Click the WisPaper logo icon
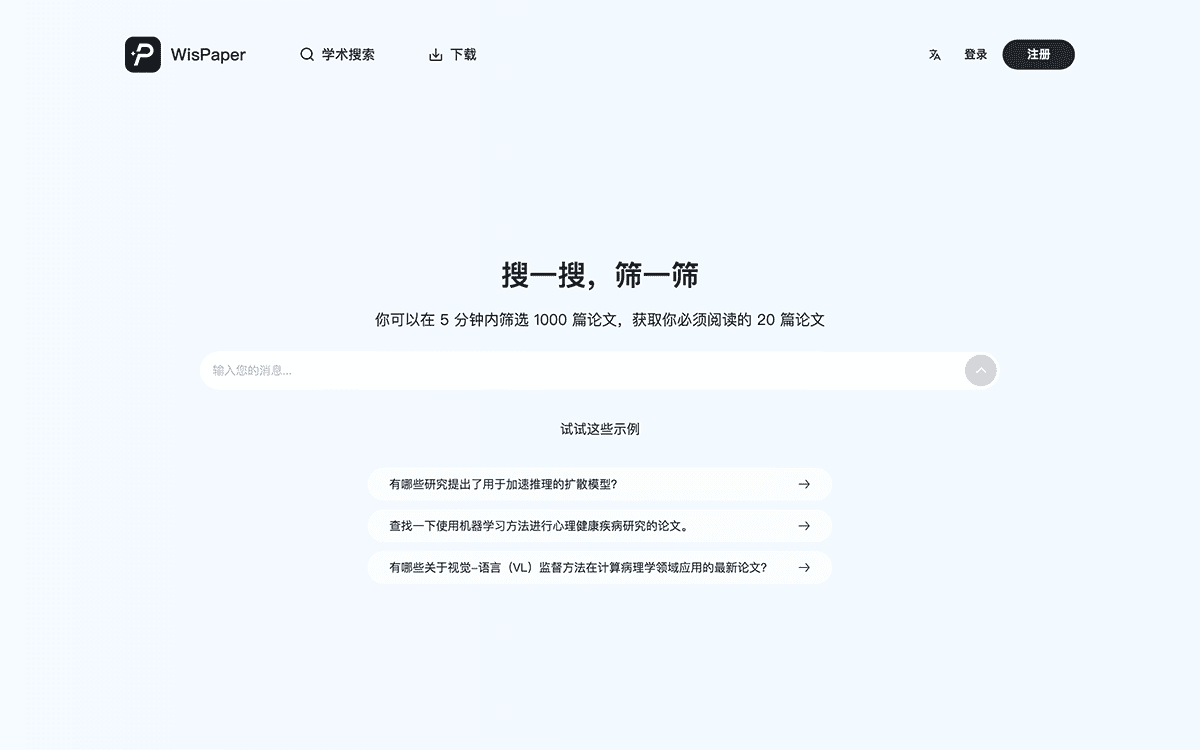1200x750 pixels. 143,55
